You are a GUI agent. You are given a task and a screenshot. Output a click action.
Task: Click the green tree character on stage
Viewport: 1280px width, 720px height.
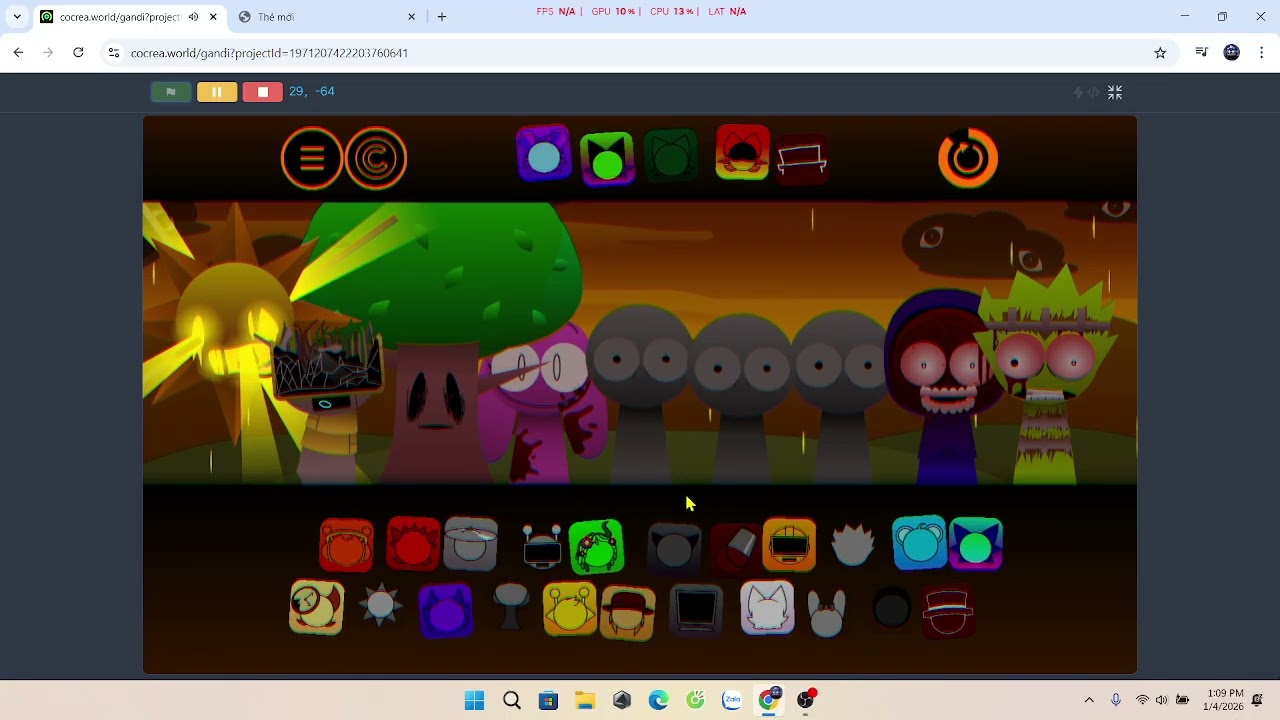coord(435,340)
